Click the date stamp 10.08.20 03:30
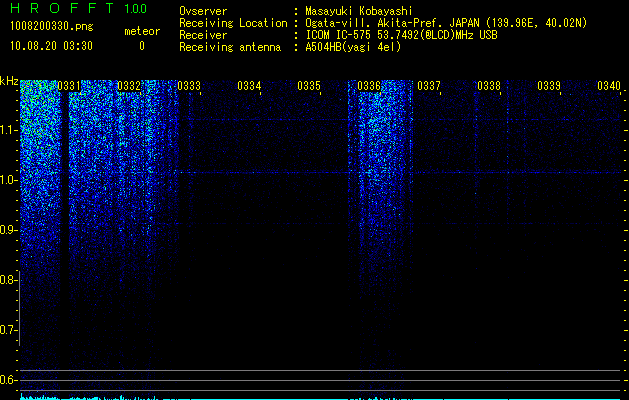629x400 pixels. (x=51, y=46)
